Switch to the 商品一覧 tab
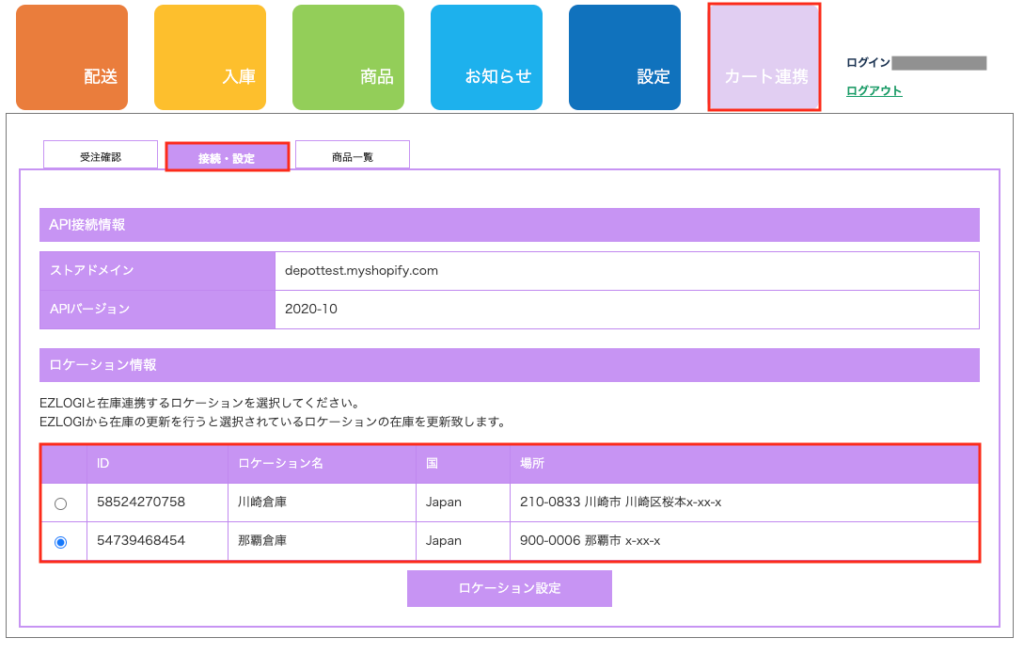 coord(352,157)
